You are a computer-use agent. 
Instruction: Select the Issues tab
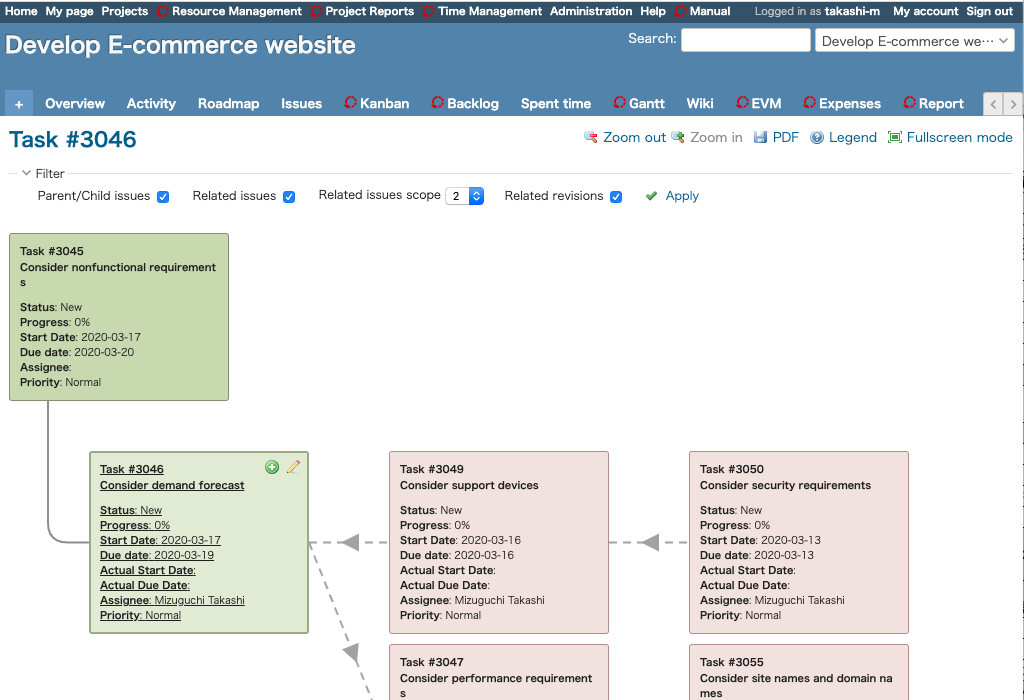[302, 104]
